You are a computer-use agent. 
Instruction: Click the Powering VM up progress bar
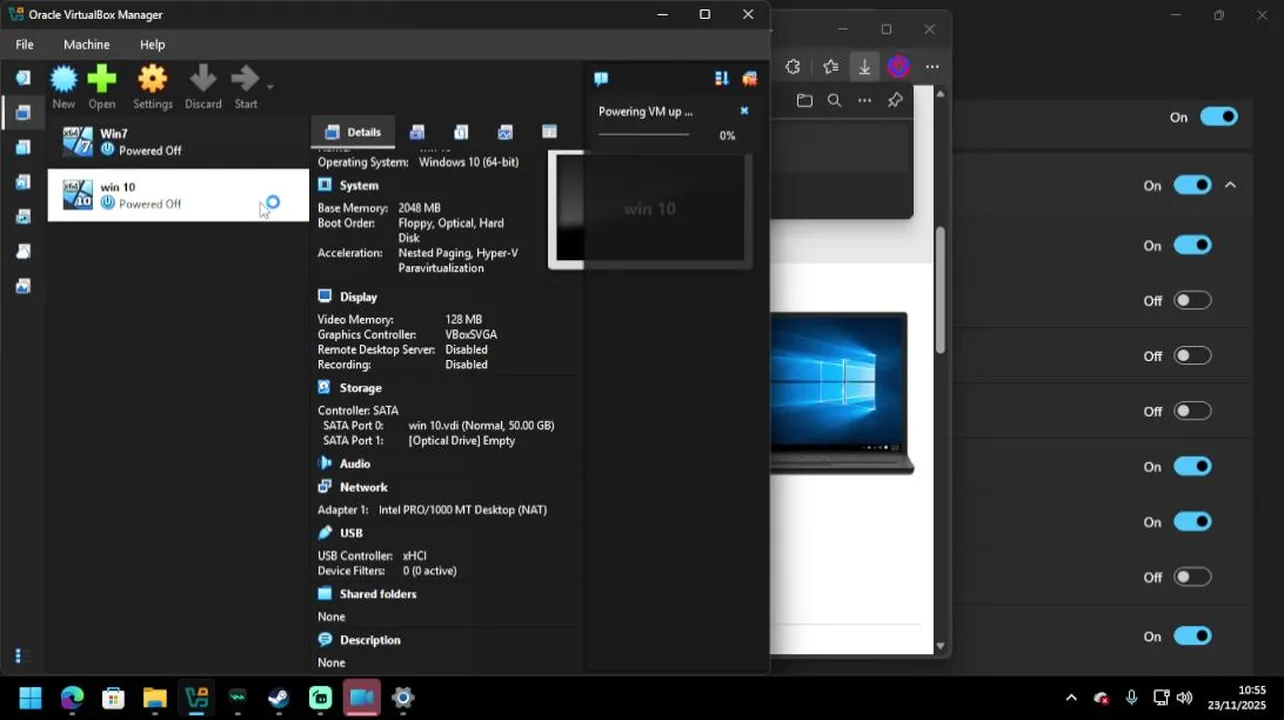pos(644,135)
